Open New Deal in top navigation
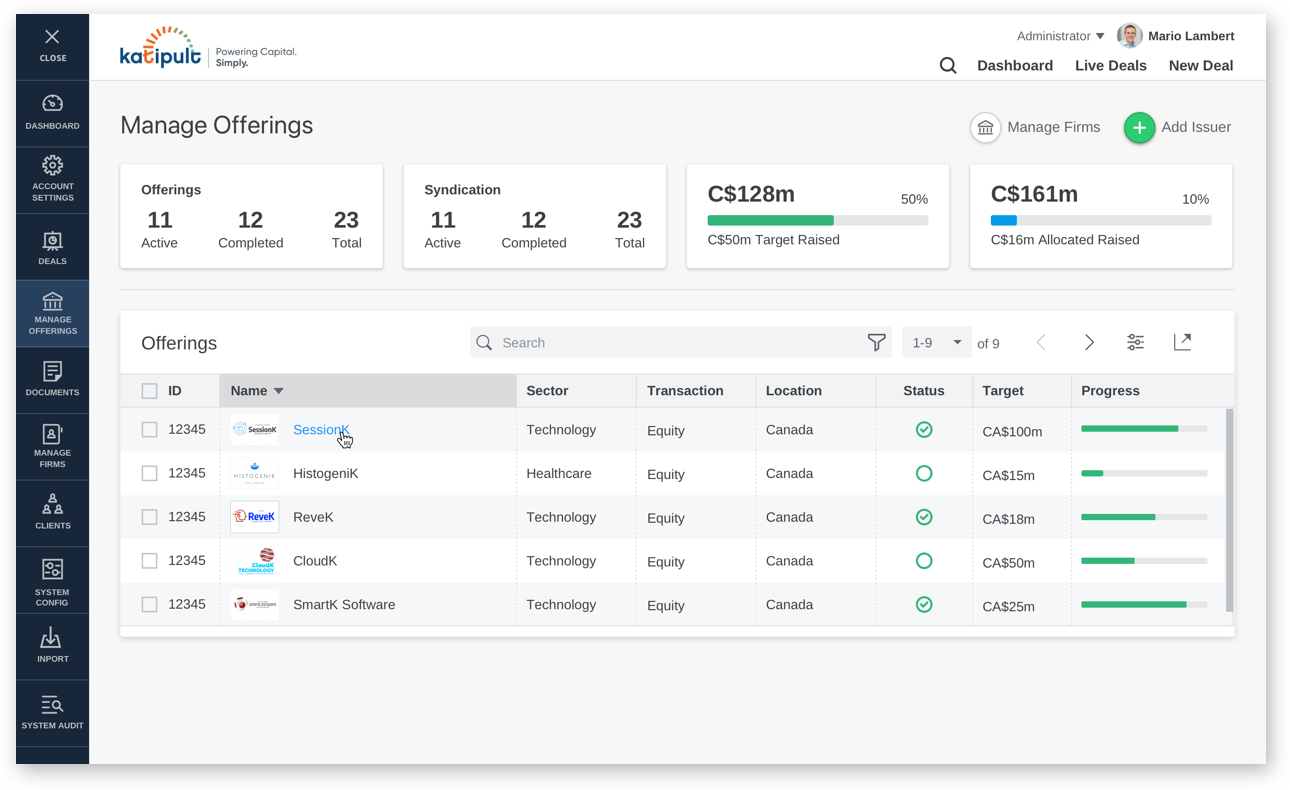Viewport: 1290px width, 790px height. click(1201, 66)
